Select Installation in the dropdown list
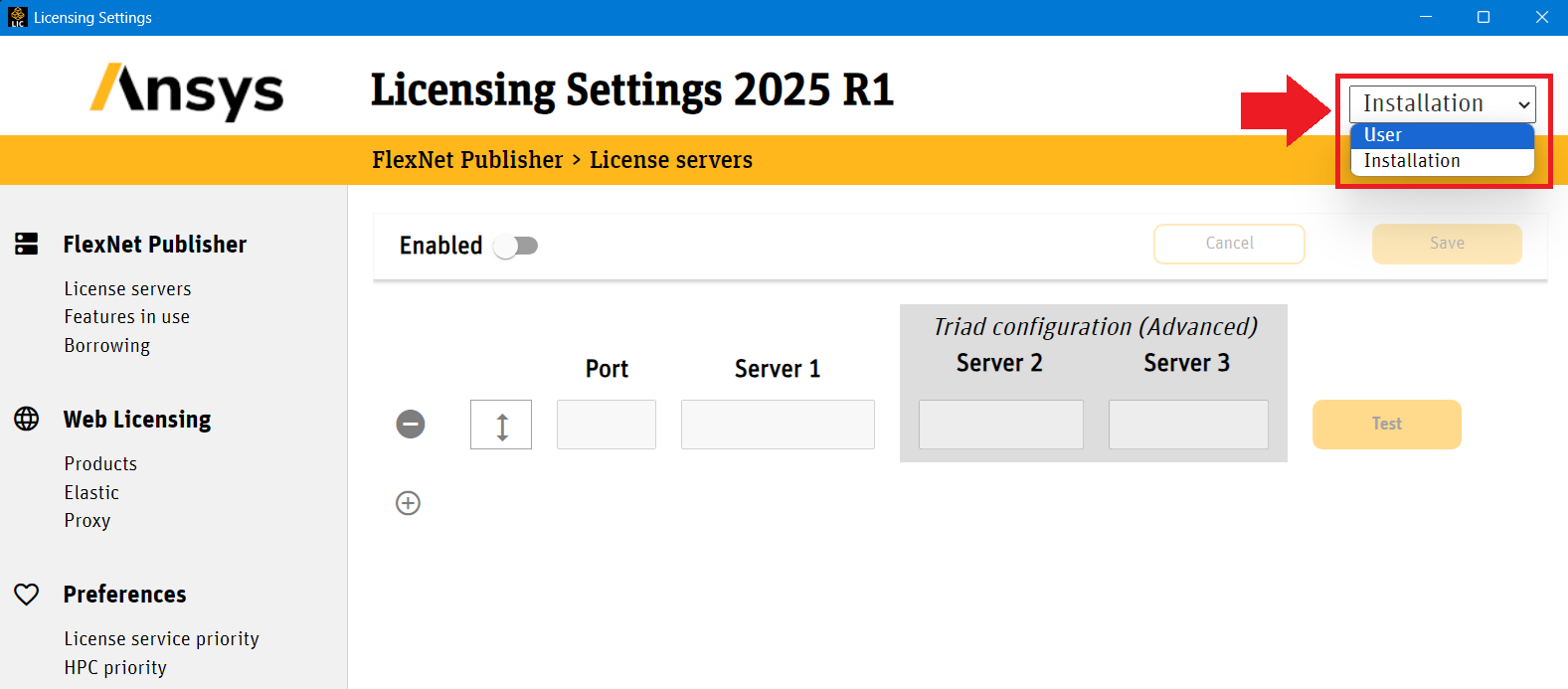The image size is (1568, 689). click(x=1442, y=161)
